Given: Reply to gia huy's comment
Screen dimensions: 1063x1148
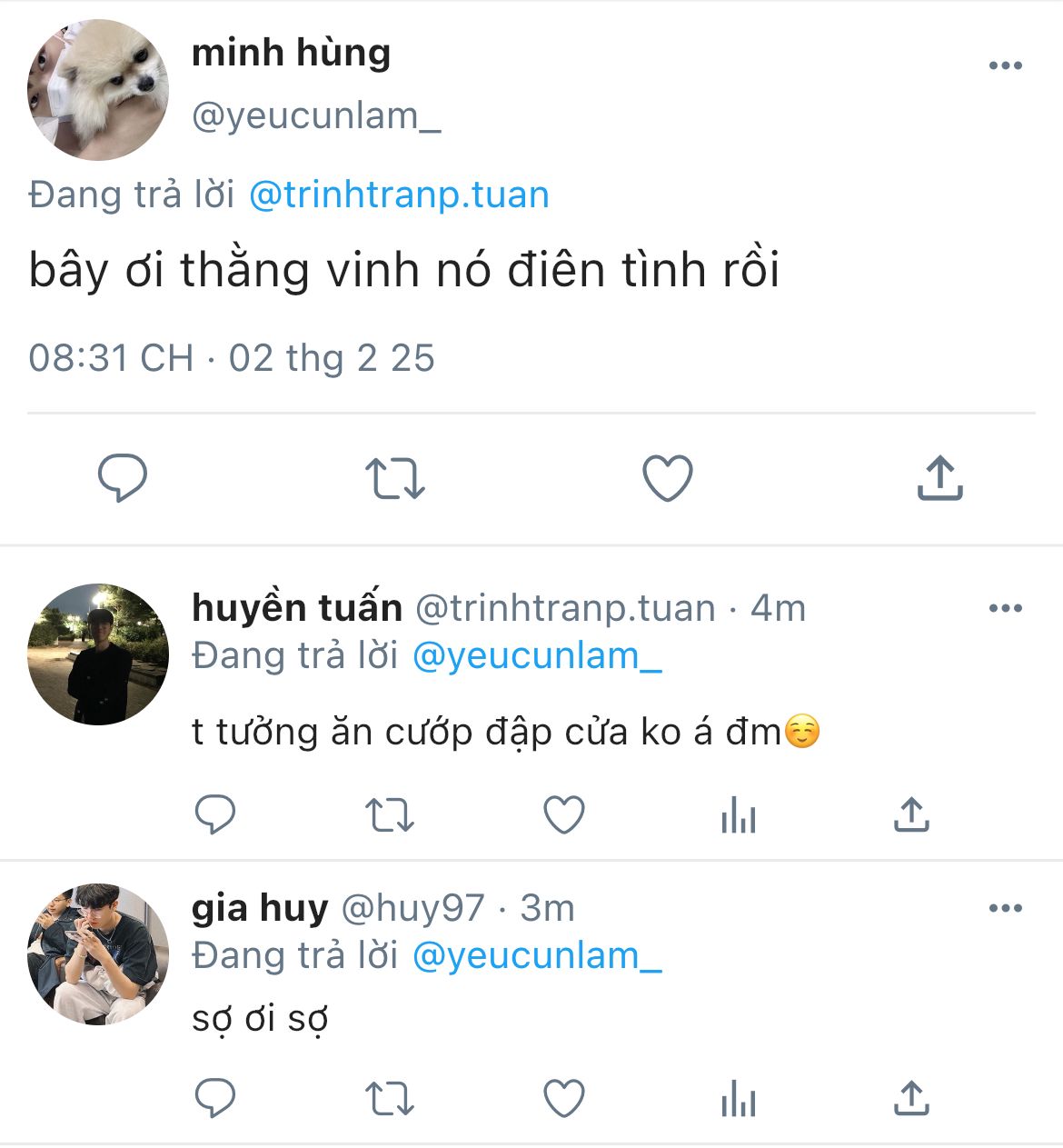Looking at the screenshot, I should tap(215, 1098).
